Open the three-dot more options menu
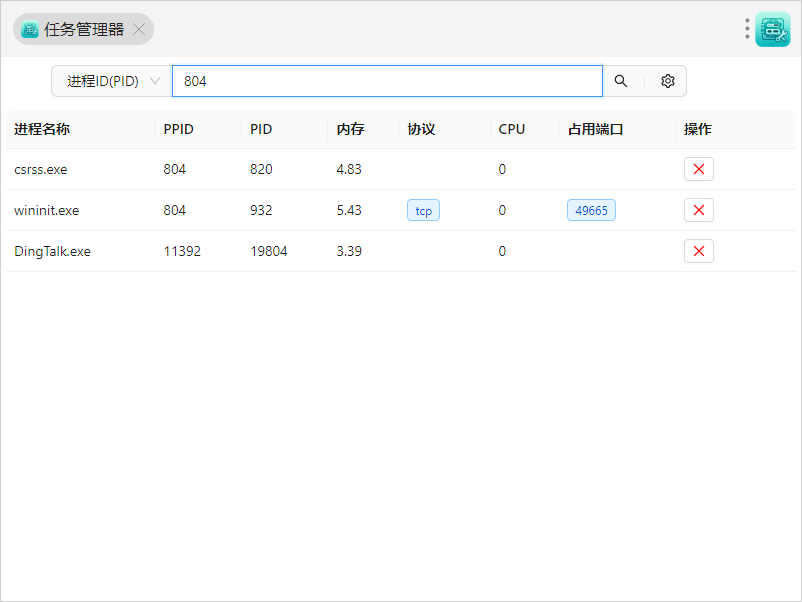Screen dimensions: 802x602 coord(747,29)
